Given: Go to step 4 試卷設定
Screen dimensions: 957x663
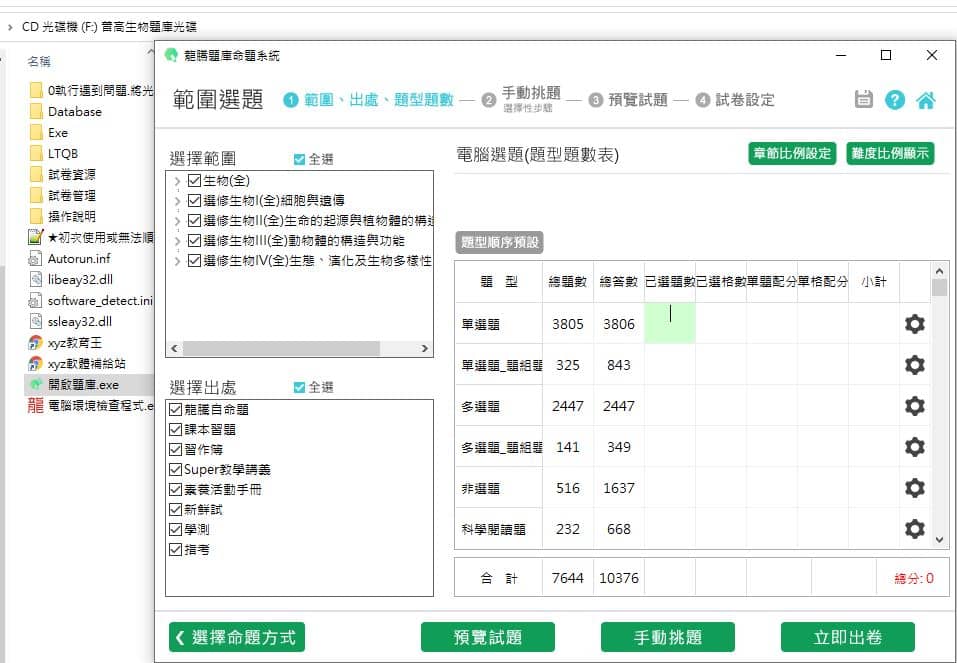Looking at the screenshot, I should [735, 100].
